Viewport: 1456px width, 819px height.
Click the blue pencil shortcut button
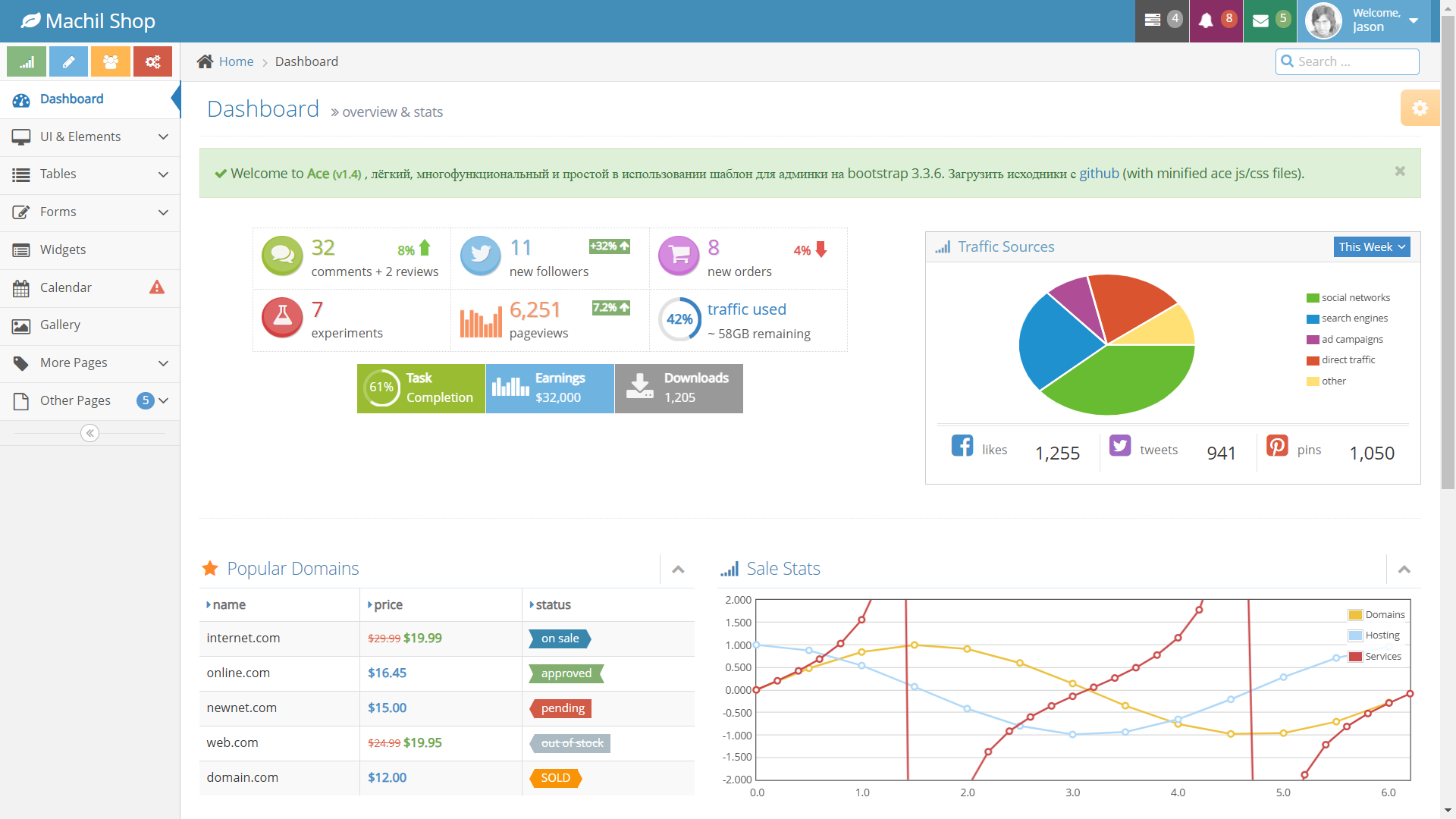(x=68, y=61)
